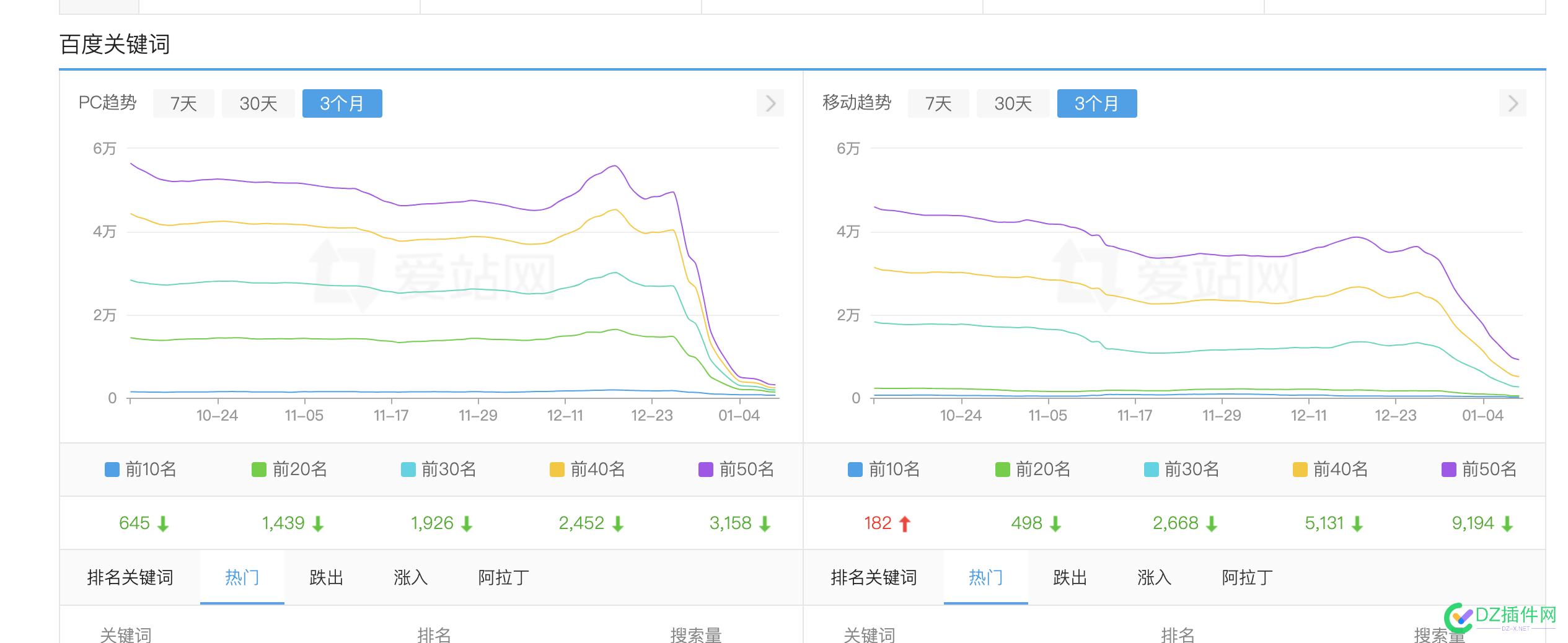Click the 百度关键词 section heading
1568x643 pixels.
(115, 45)
